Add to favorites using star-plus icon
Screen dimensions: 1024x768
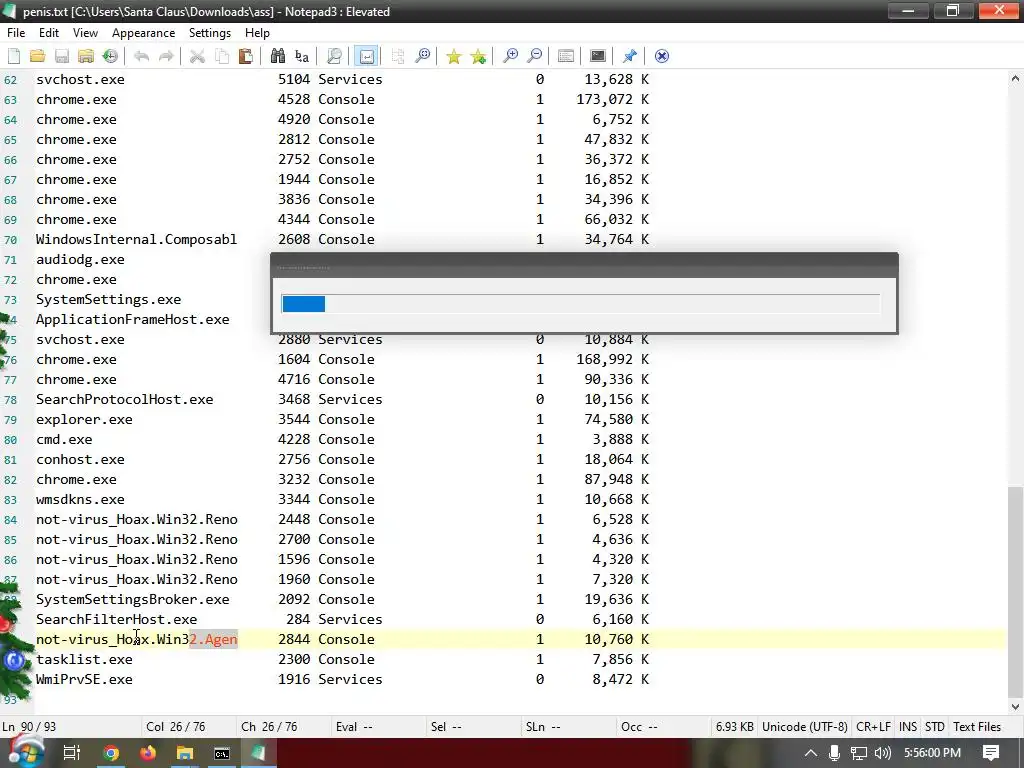click(x=478, y=56)
